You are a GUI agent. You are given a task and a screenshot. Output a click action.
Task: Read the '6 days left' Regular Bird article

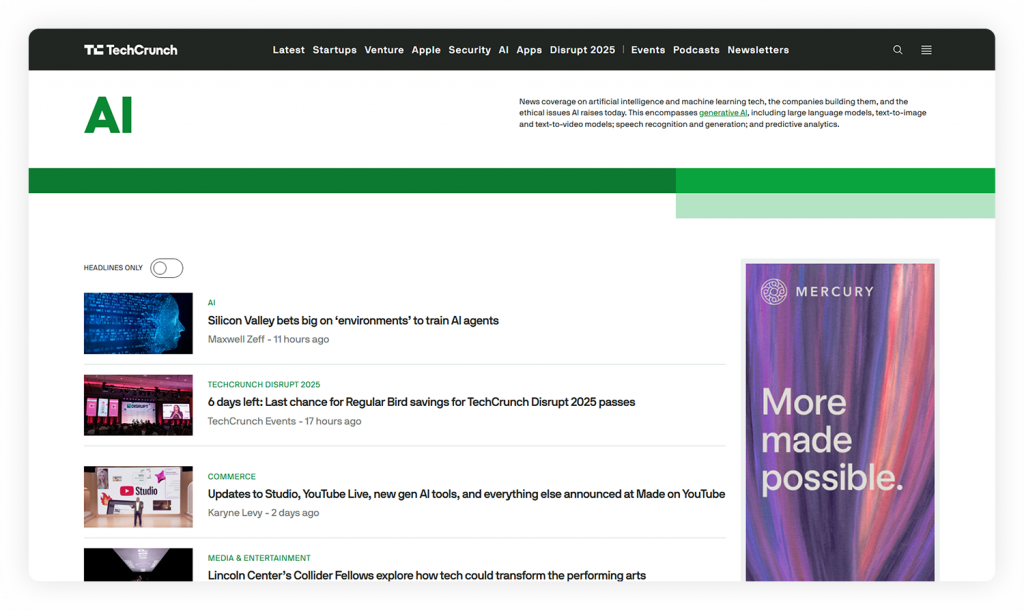[x=421, y=402]
